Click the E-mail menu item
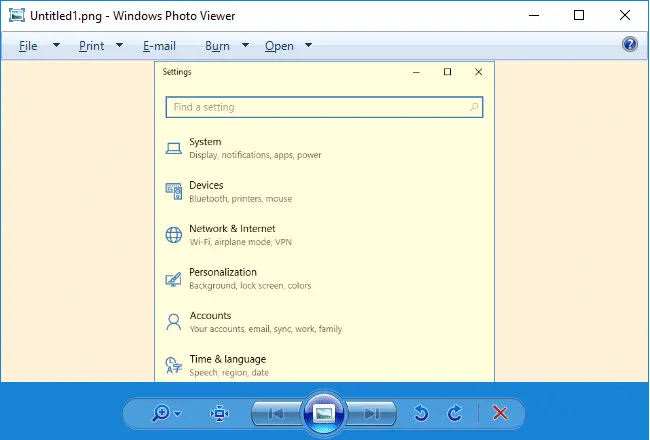The height and width of the screenshot is (440, 650). coord(159,46)
